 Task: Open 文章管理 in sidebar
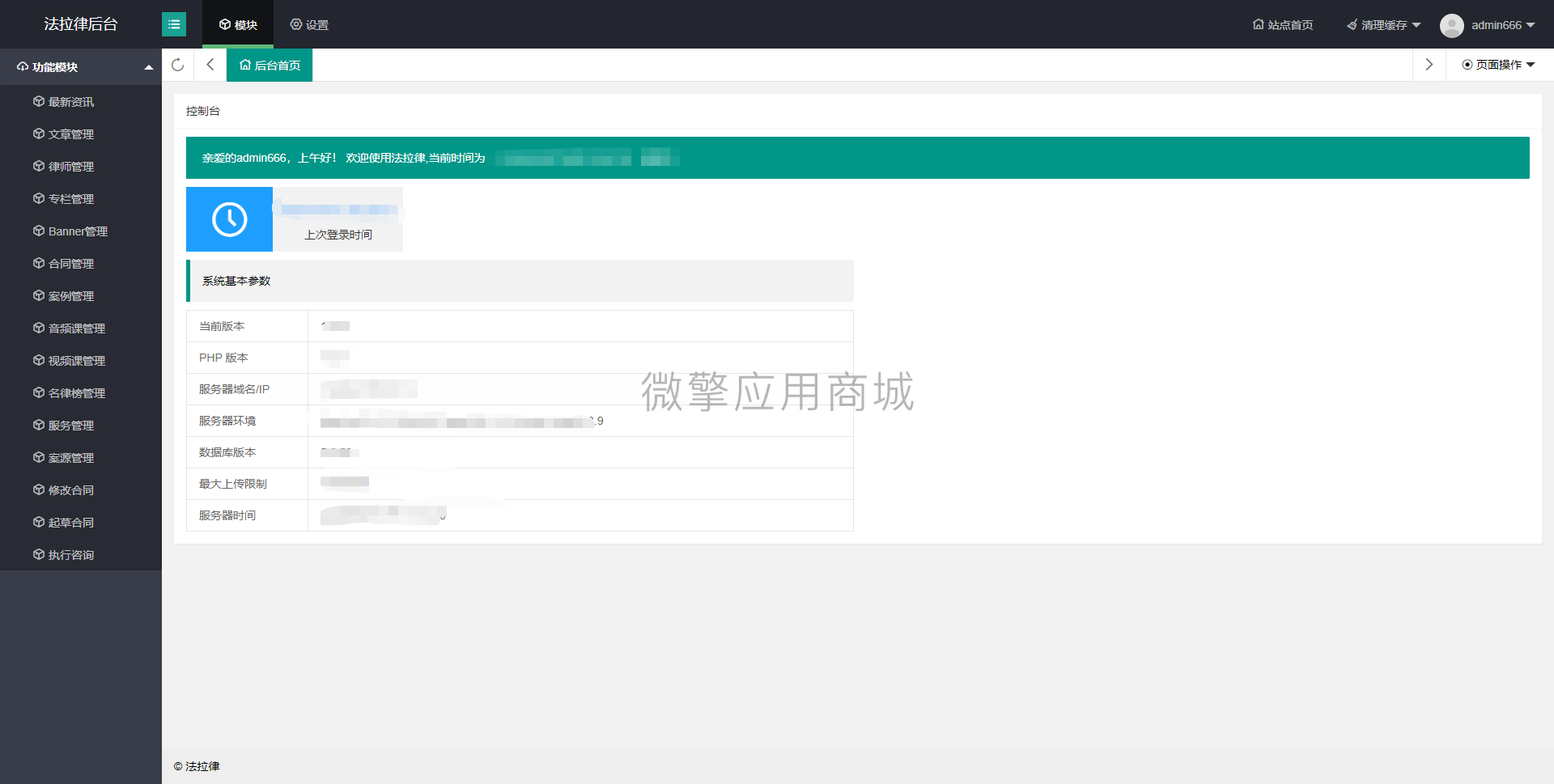coord(81,134)
